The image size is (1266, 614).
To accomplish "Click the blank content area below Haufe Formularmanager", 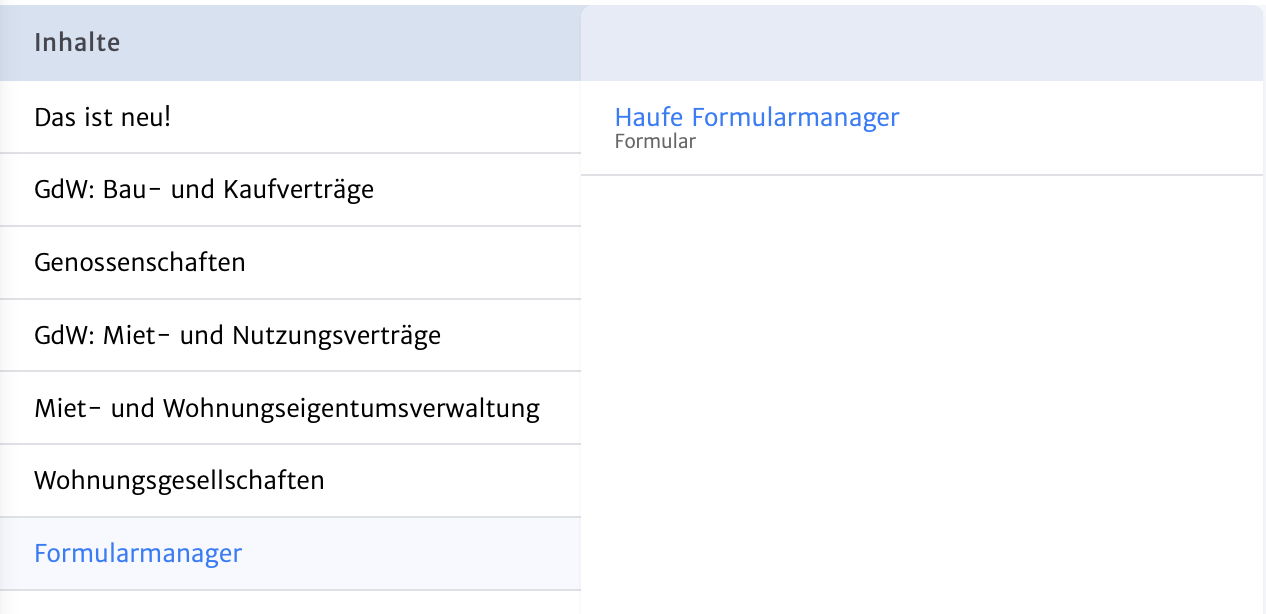I will click(x=920, y=390).
